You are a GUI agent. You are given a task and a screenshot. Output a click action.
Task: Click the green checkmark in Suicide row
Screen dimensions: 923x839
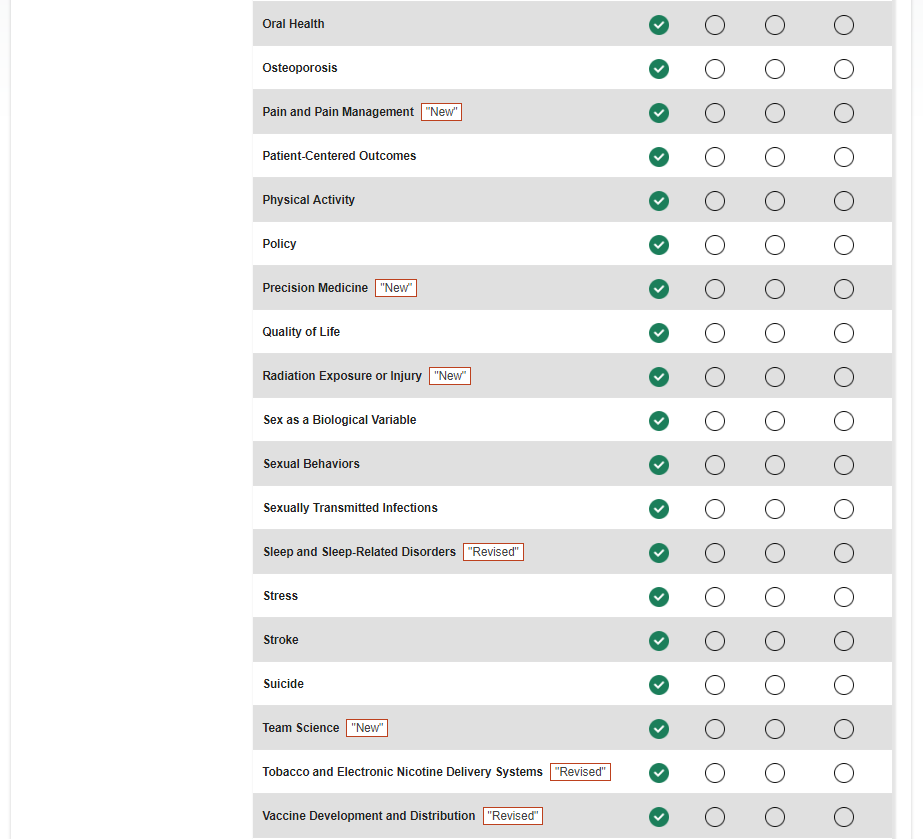(x=659, y=685)
